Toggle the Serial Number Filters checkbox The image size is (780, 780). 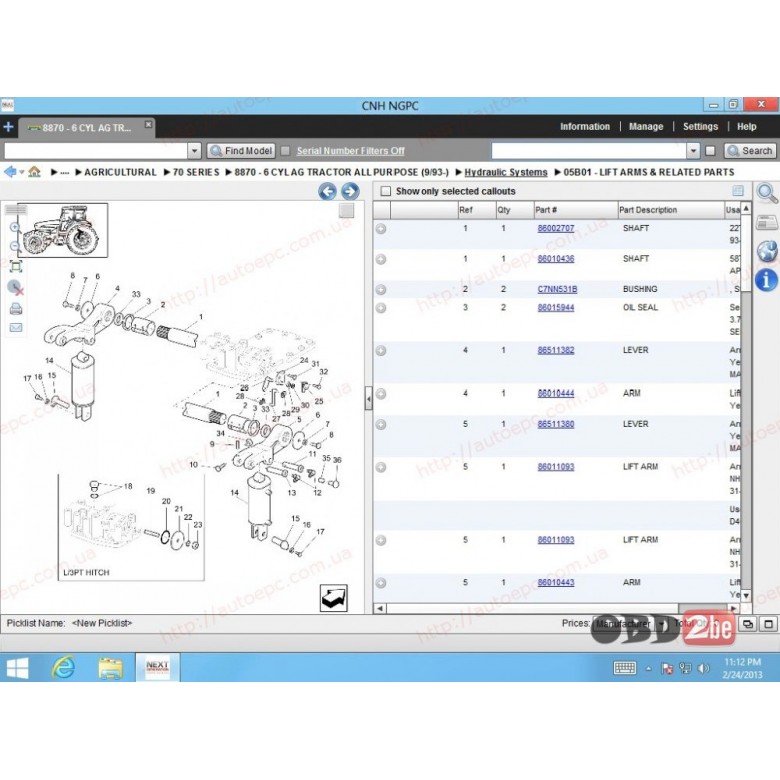(x=286, y=151)
